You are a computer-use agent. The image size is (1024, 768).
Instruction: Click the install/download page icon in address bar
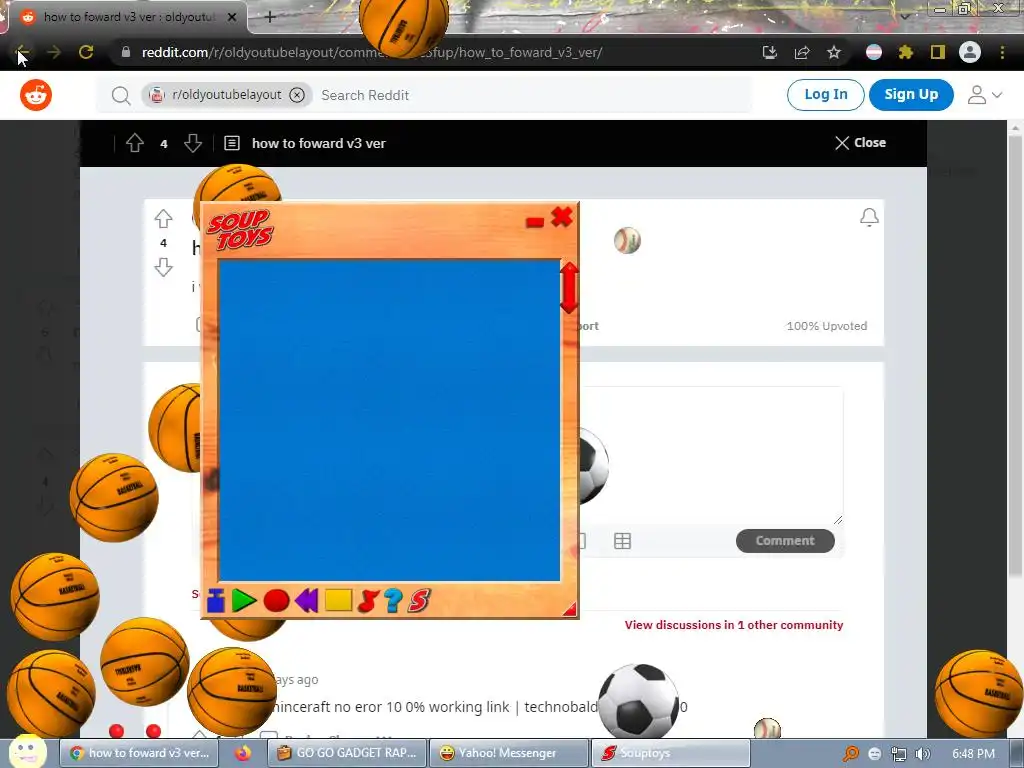770,52
